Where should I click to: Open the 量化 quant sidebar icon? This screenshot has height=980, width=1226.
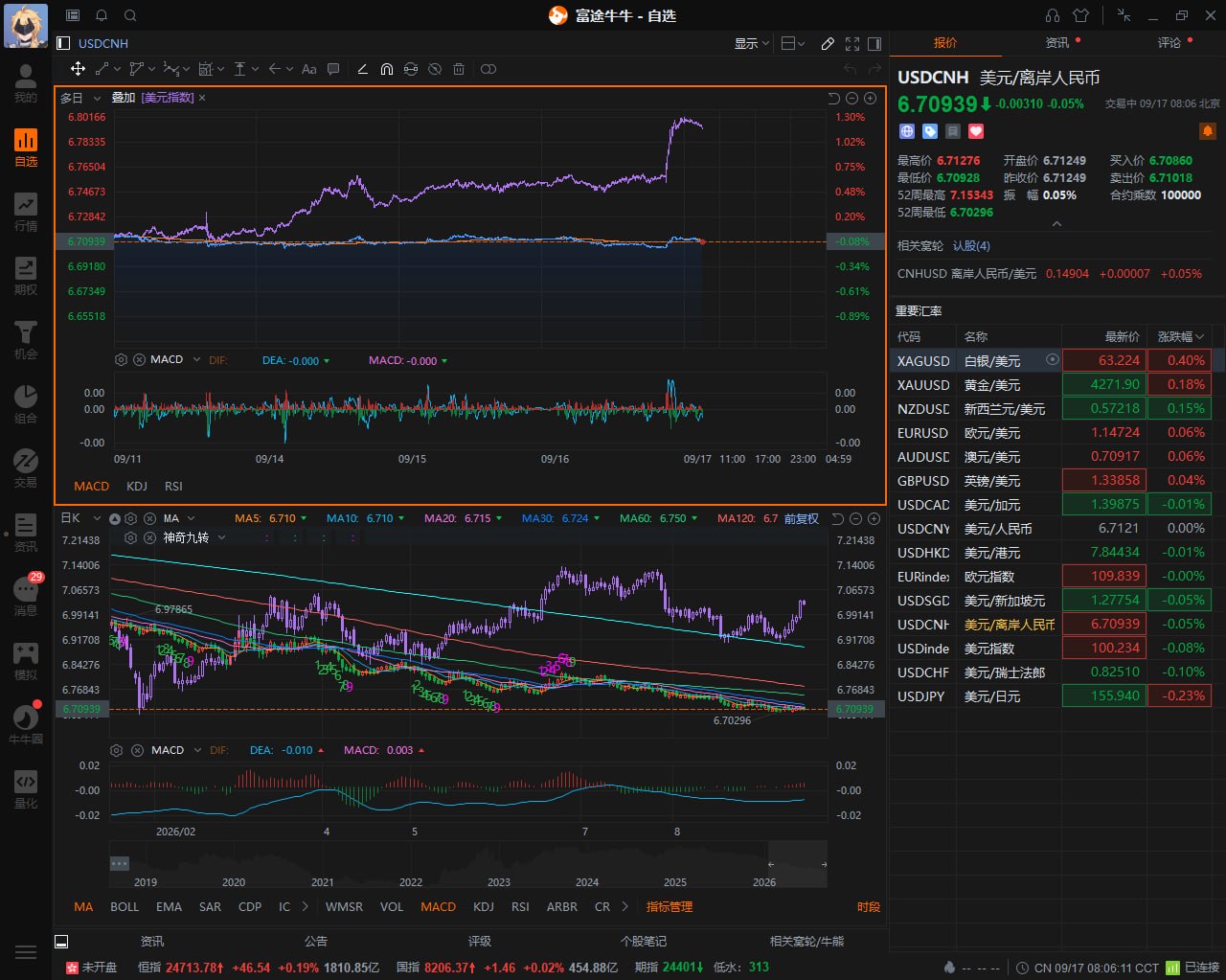(x=26, y=789)
